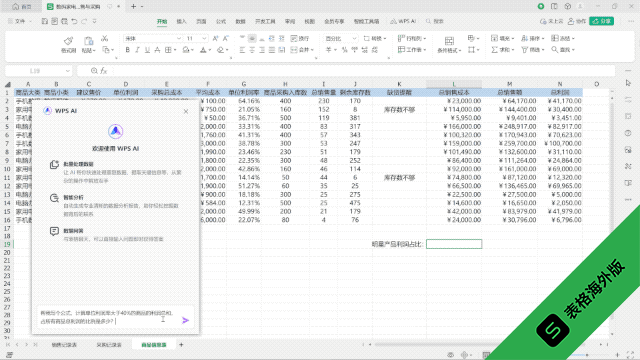Viewport: 640px width, 360px height.
Task: Close the WPS AI panel
Action: tap(186, 111)
